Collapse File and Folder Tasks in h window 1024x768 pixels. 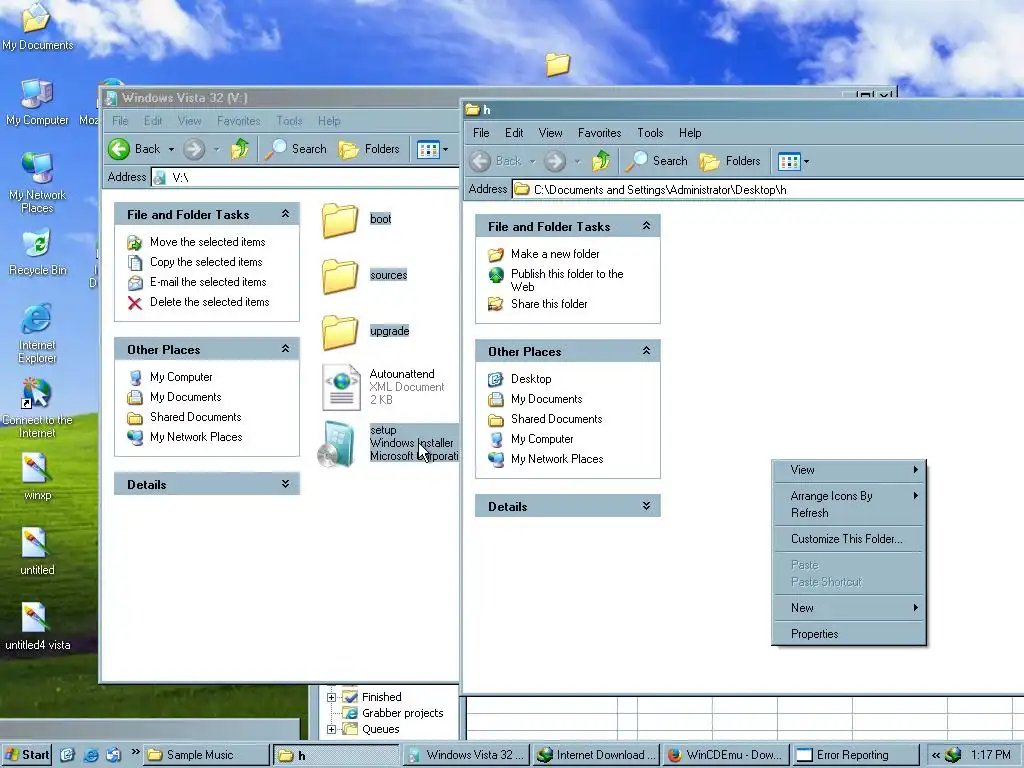tap(647, 226)
